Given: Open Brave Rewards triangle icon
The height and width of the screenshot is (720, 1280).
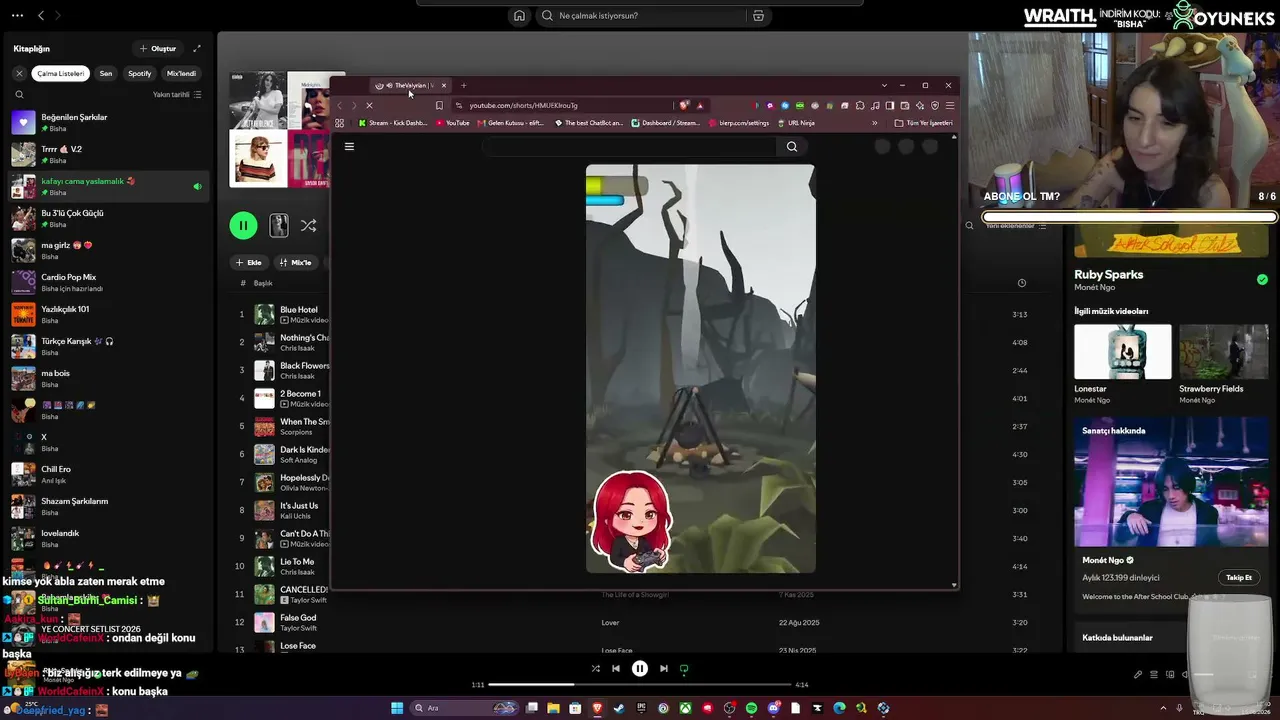Looking at the screenshot, I should [x=700, y=105].
